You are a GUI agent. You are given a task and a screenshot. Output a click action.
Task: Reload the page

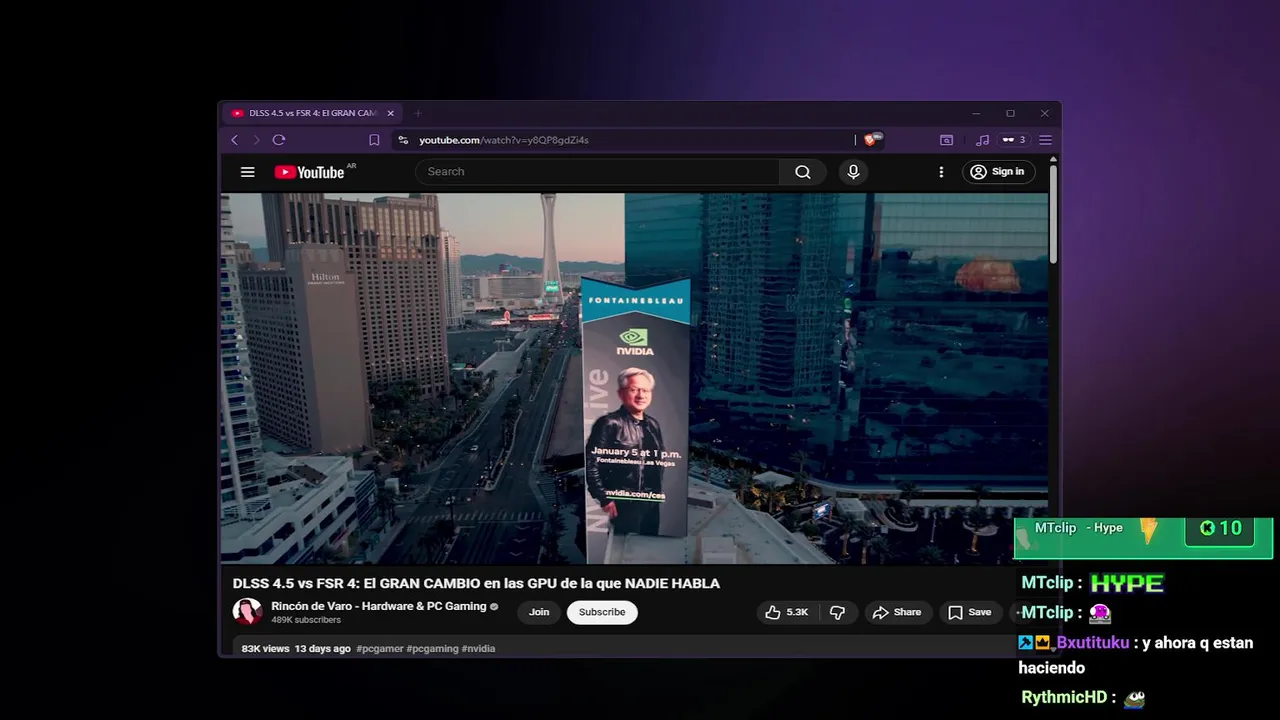[x=279, y=140]
